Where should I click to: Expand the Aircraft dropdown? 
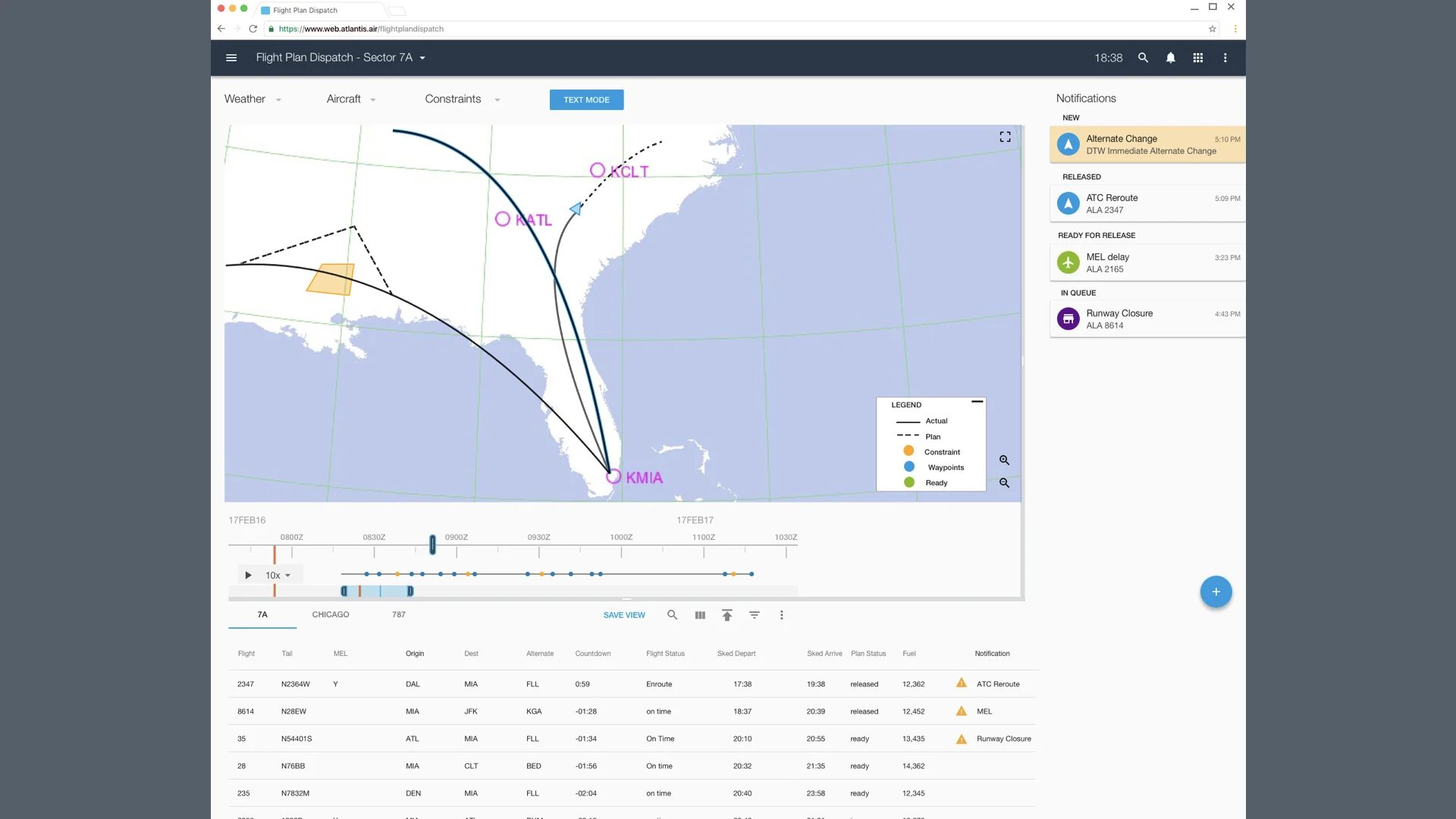350,99
